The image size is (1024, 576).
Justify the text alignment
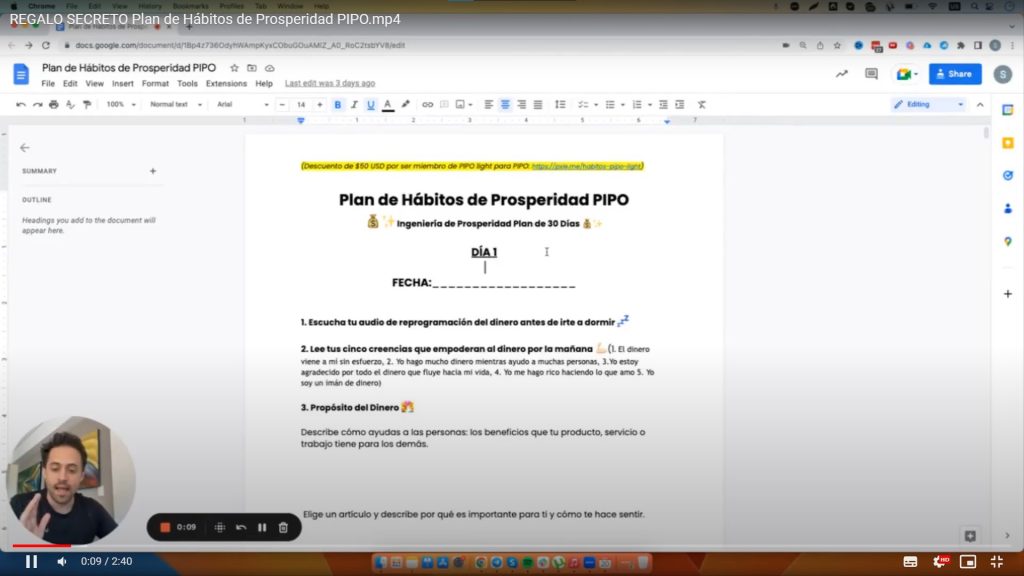coord(537,104)
